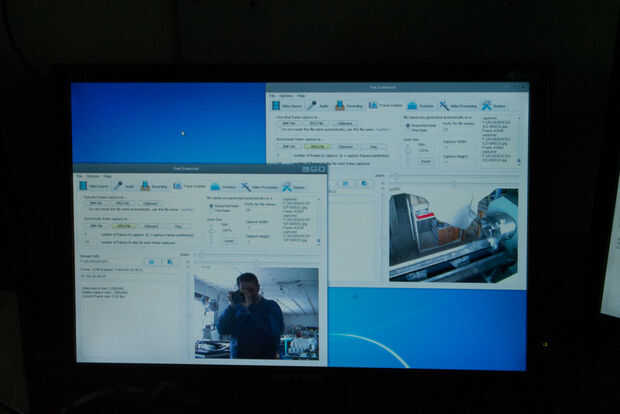Click one-shot BMP File button in front window

[x=96, y=203]
